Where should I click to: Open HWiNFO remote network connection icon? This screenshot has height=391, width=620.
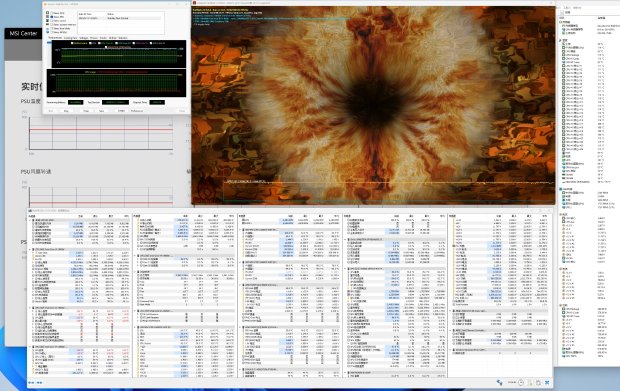[499, 382]
